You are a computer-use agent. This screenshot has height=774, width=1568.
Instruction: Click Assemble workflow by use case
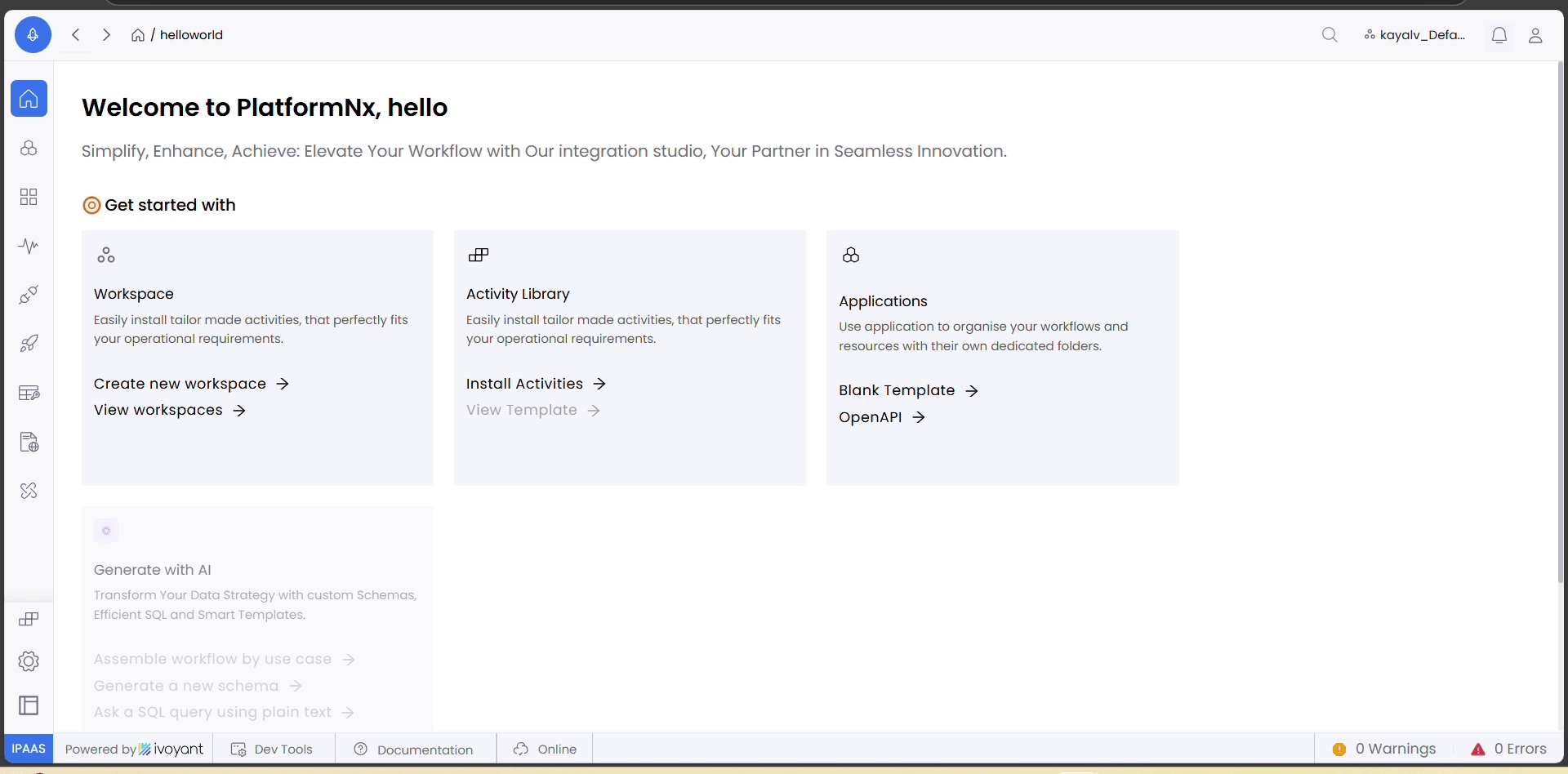pos(225,659)
